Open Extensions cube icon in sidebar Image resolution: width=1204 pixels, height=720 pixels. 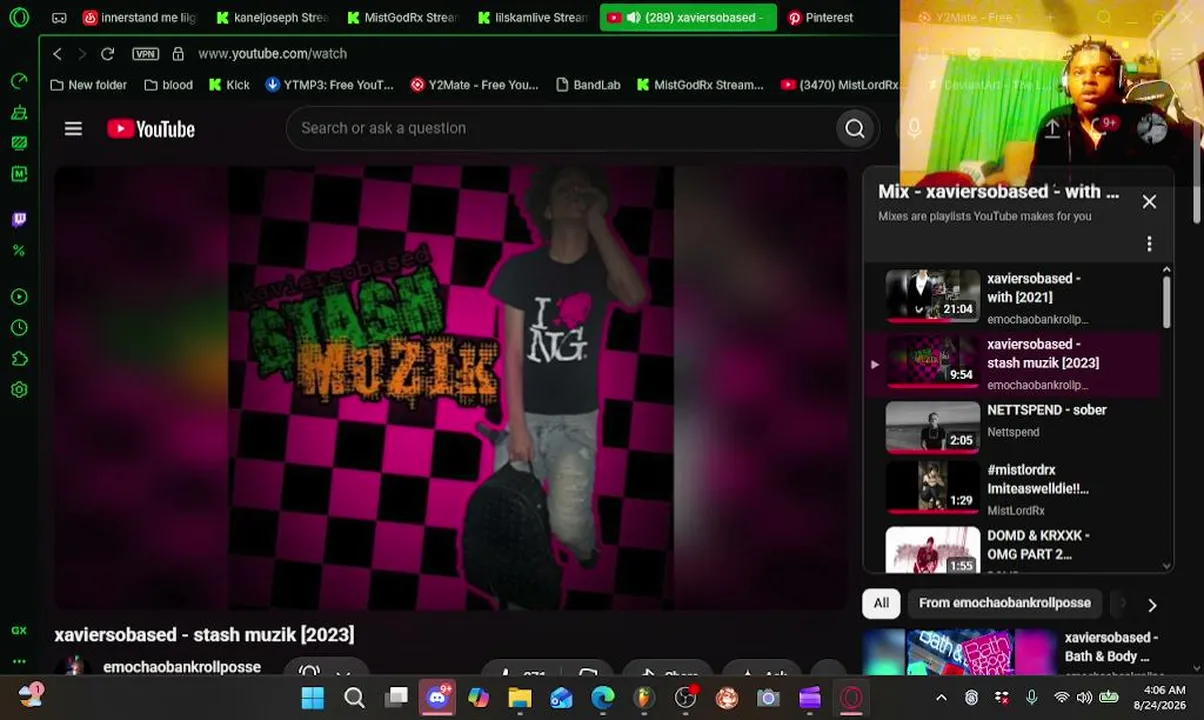point(19,359)
